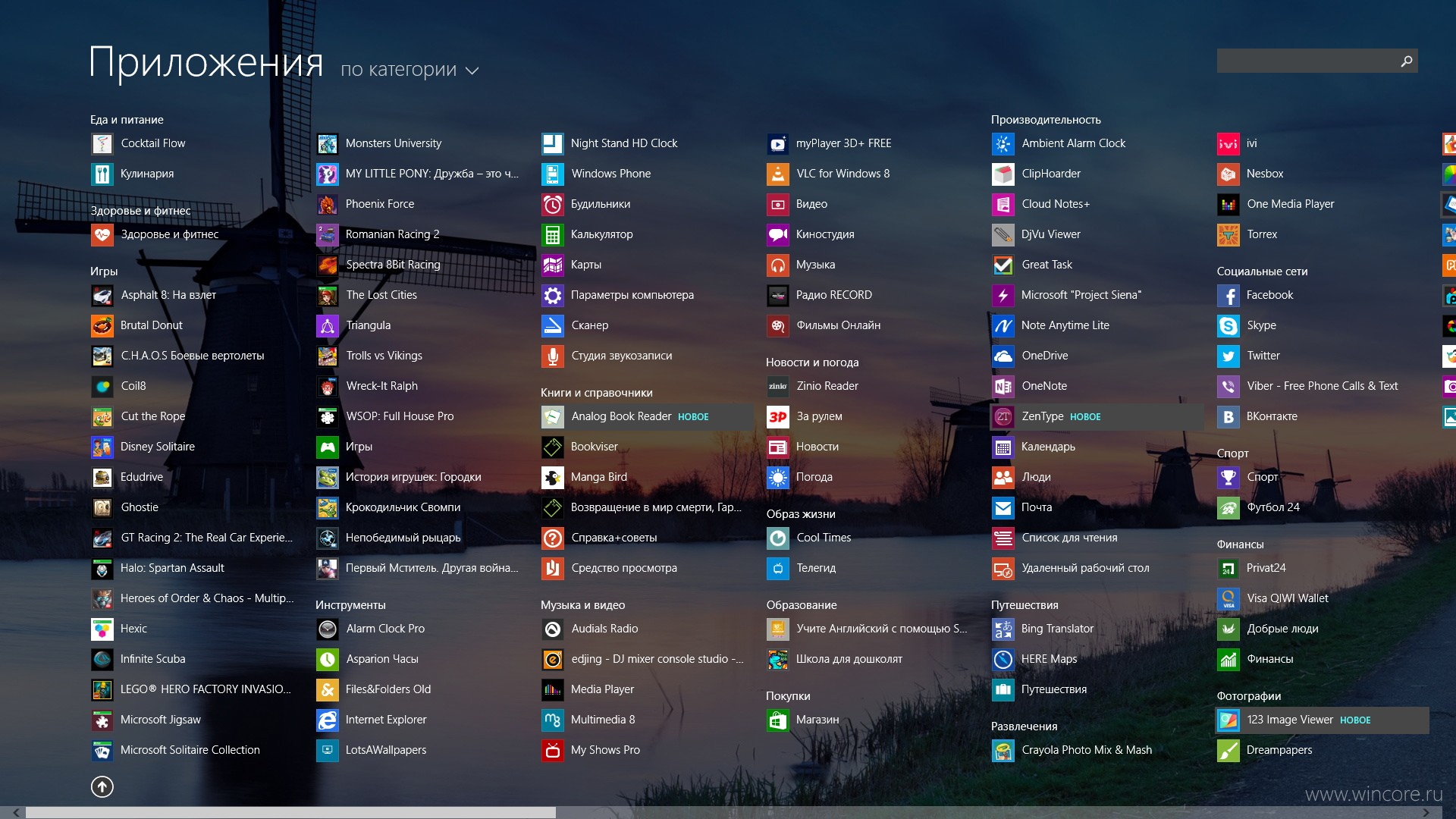Image resolution: width=1456 pixels, height=819 pixels.
Task: Open Monsters University icon
Action: [328, 143]
